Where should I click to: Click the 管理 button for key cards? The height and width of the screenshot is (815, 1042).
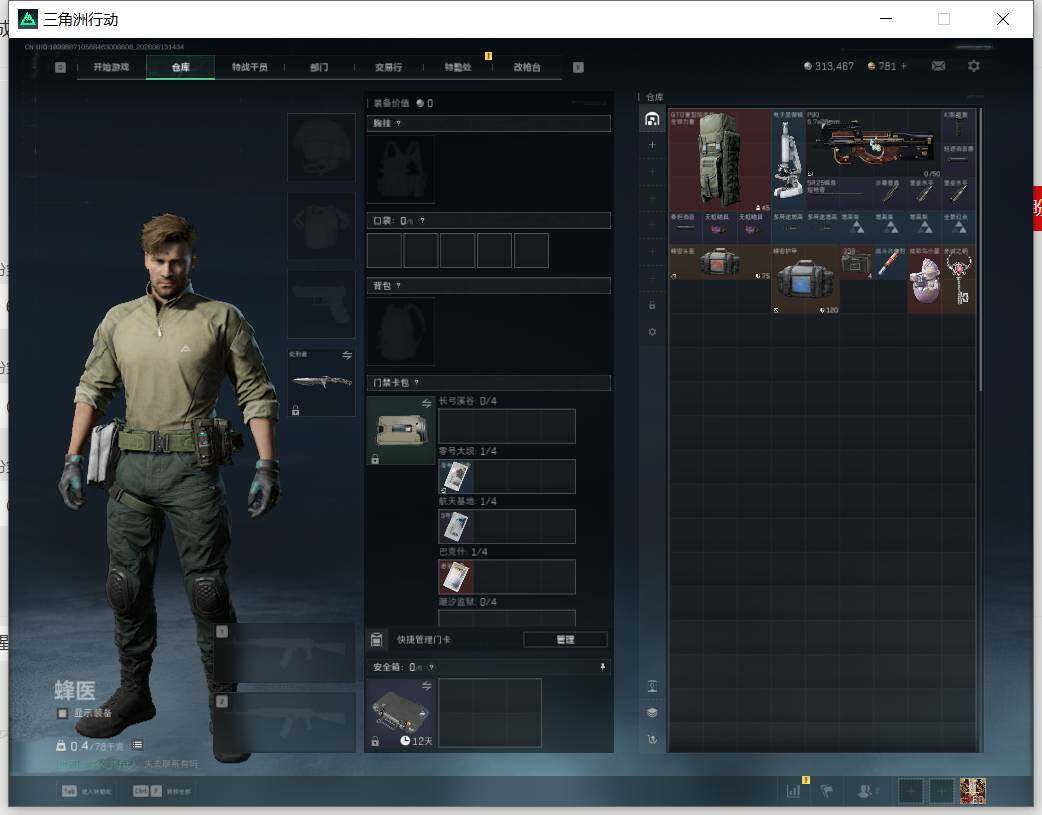(566, 640)
